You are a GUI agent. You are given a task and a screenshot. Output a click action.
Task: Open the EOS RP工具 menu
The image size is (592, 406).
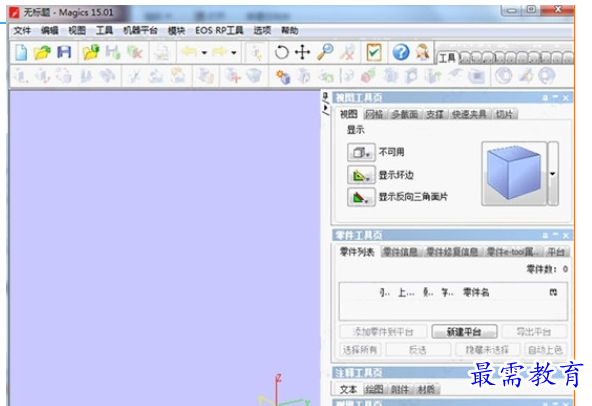point(219,30)
